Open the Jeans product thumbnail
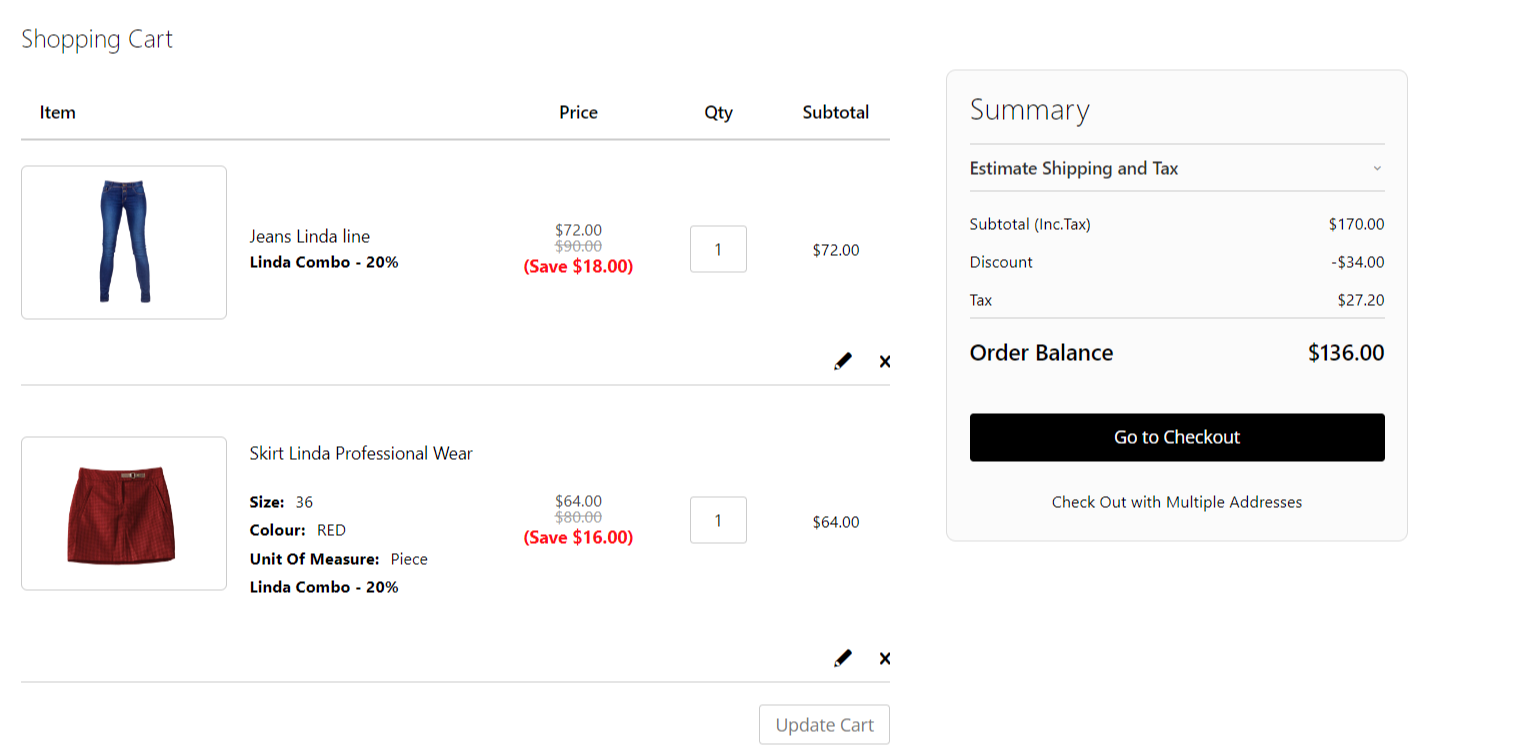Viewport: 1528px width, 747px height. click(124, 242)
